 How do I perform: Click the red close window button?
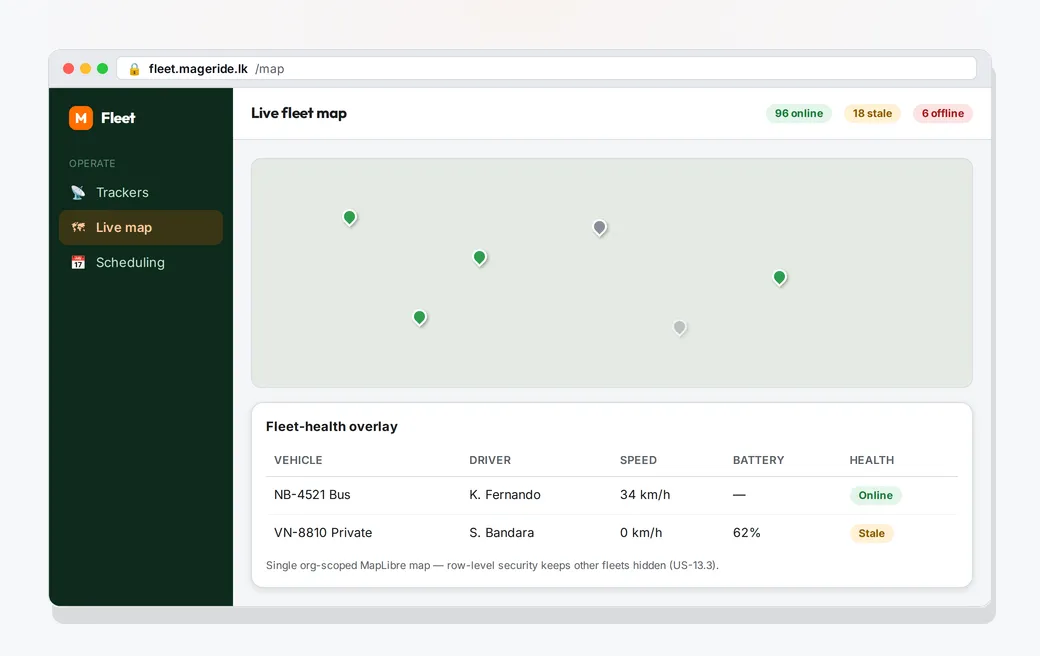(x=68, y=68)
